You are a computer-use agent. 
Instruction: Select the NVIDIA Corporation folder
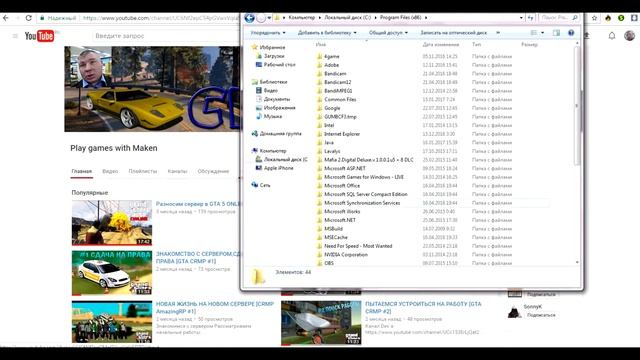coord(346,255)
